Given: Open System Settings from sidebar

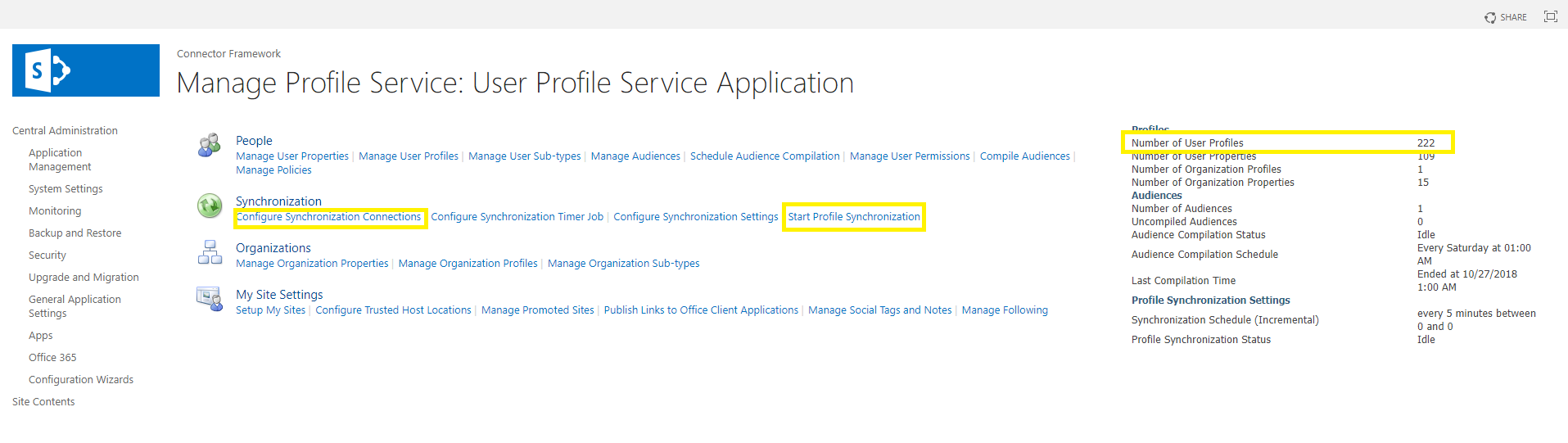Looking at the screenshot, I should [66, 189].
